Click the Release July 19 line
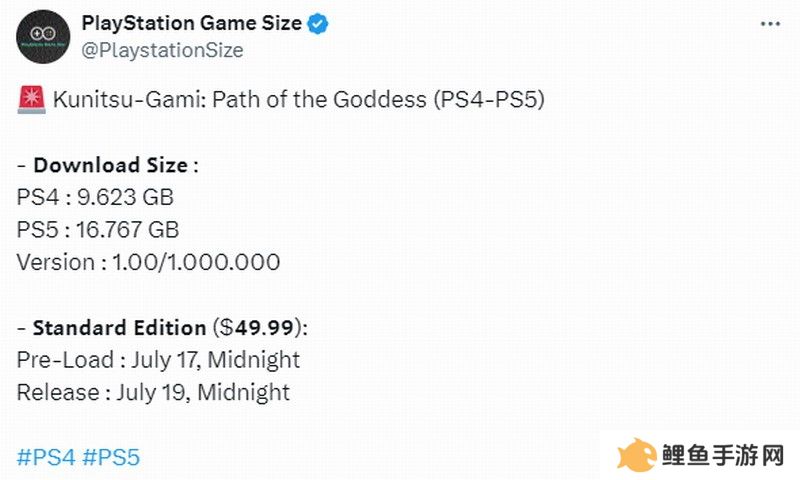Screen dimensions: 800x480 point(153,393)
